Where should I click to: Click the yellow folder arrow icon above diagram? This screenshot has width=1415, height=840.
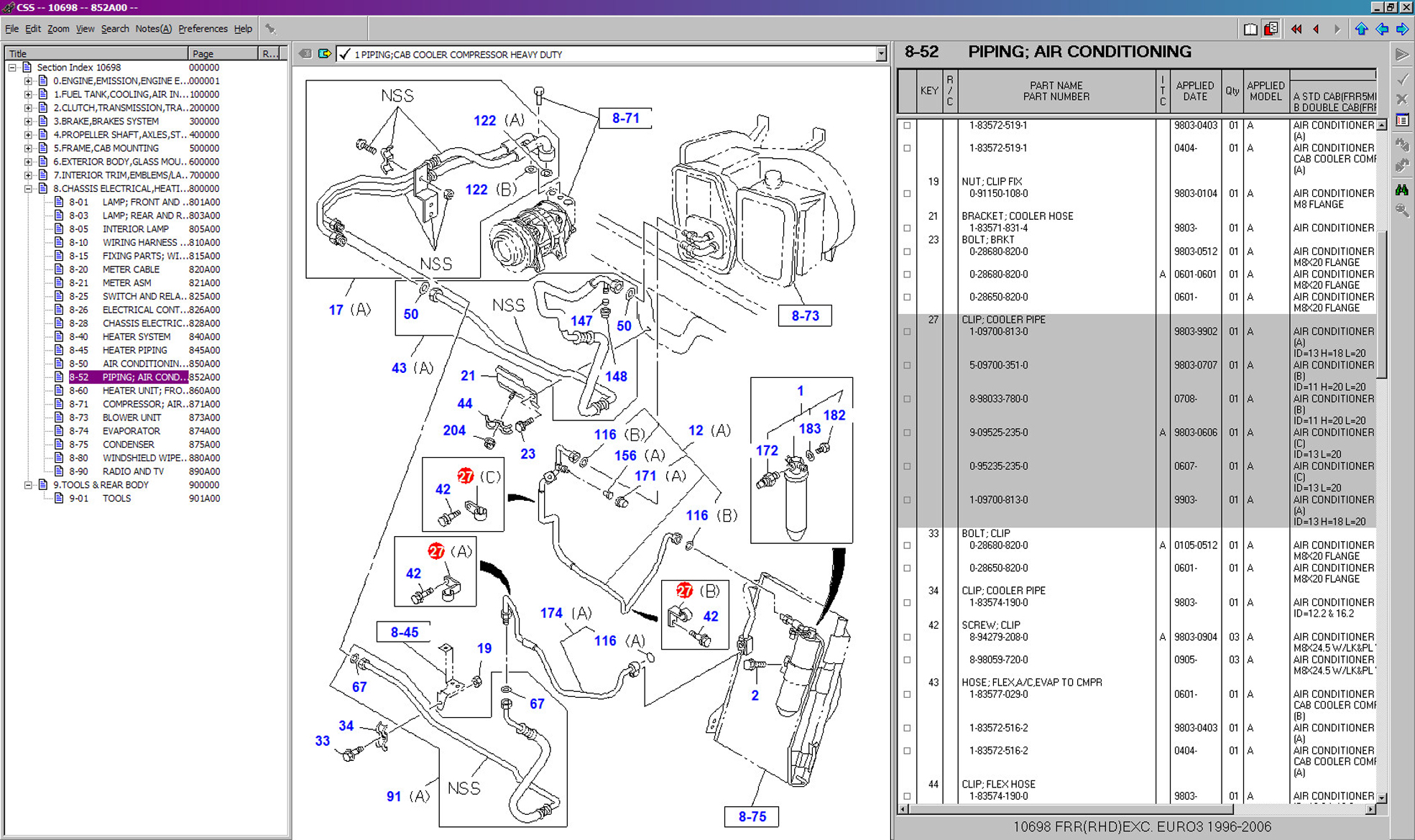tap(324, 54)
